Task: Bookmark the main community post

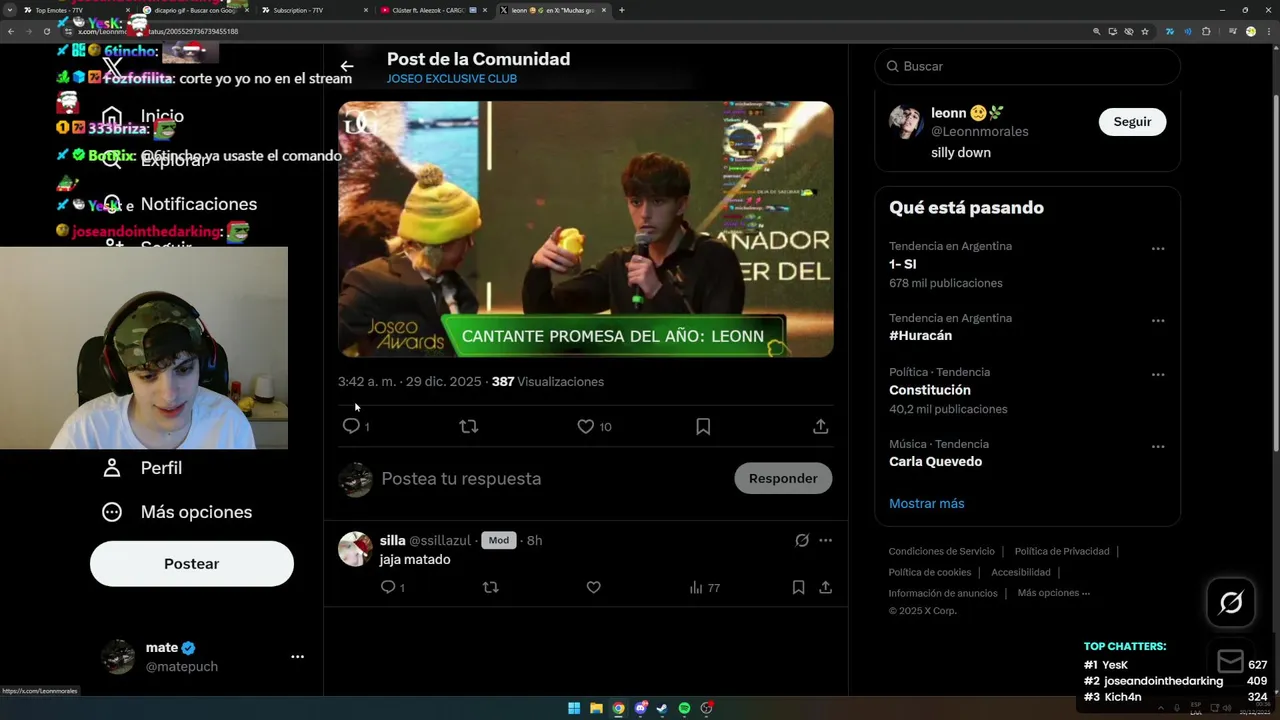Action: (703, 426)
